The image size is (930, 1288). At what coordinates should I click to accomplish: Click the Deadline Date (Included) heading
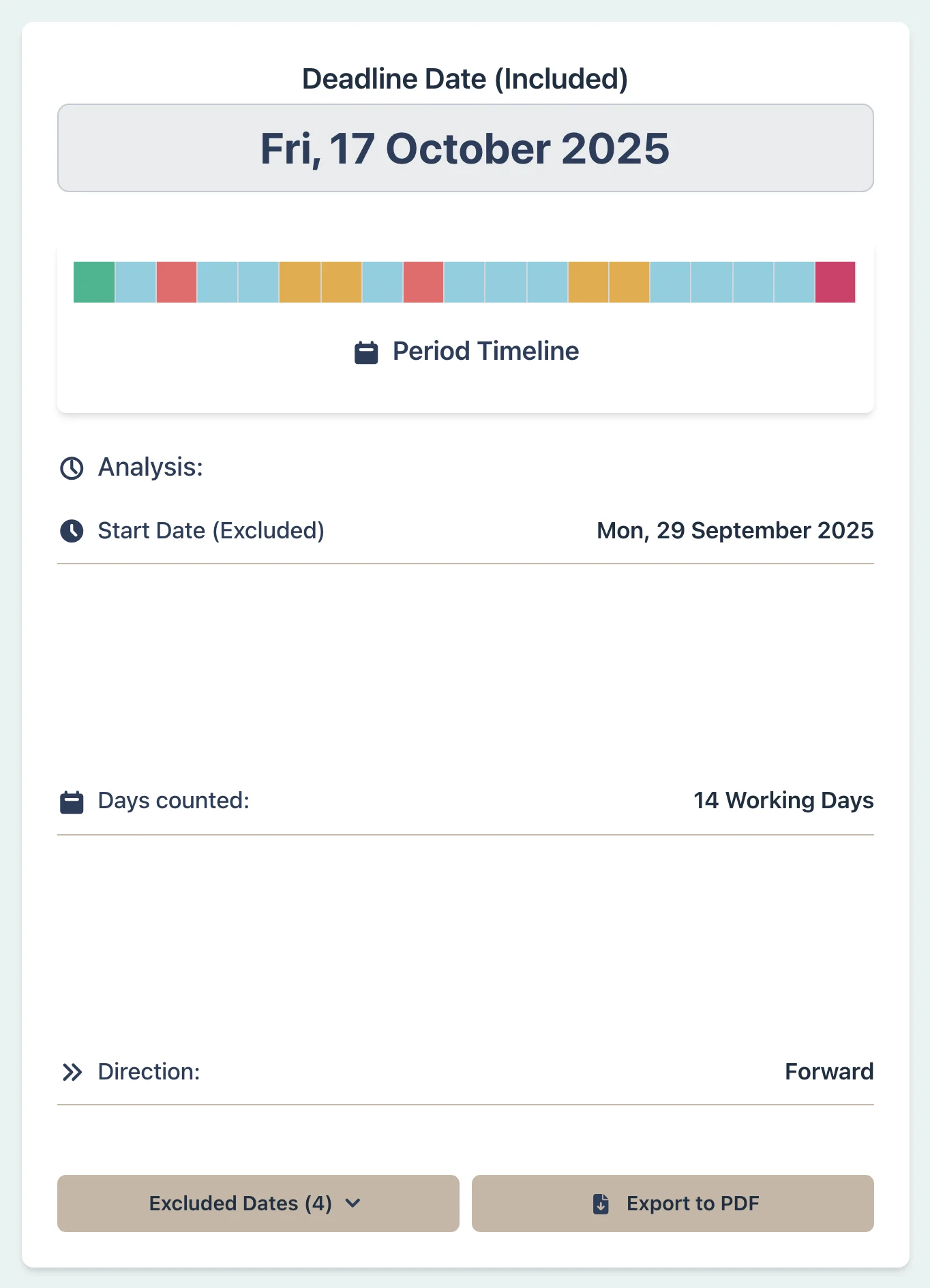point(466,78)
